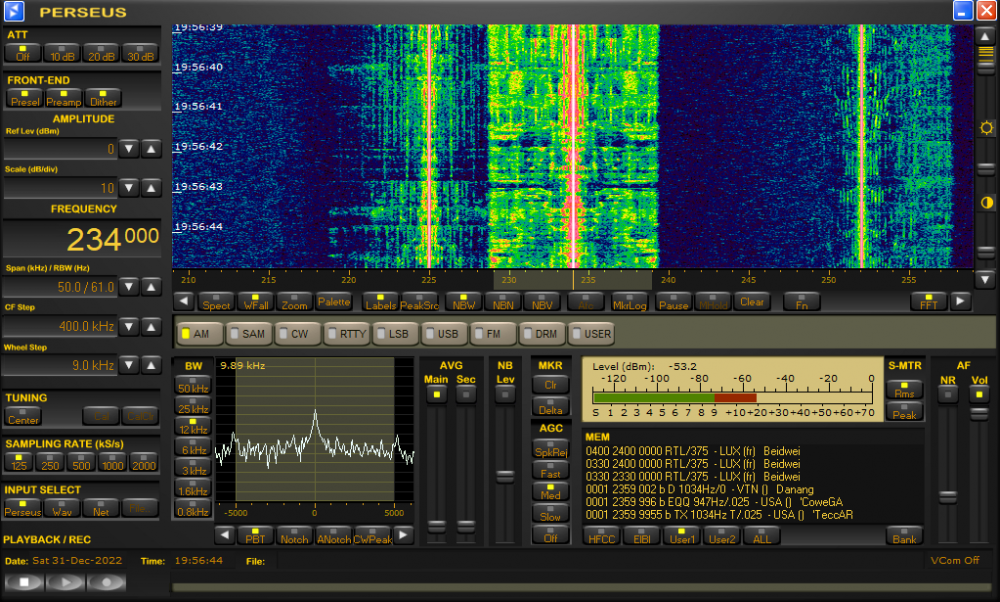
Task: Click the Bank button in memory panel
Action: 904,537
